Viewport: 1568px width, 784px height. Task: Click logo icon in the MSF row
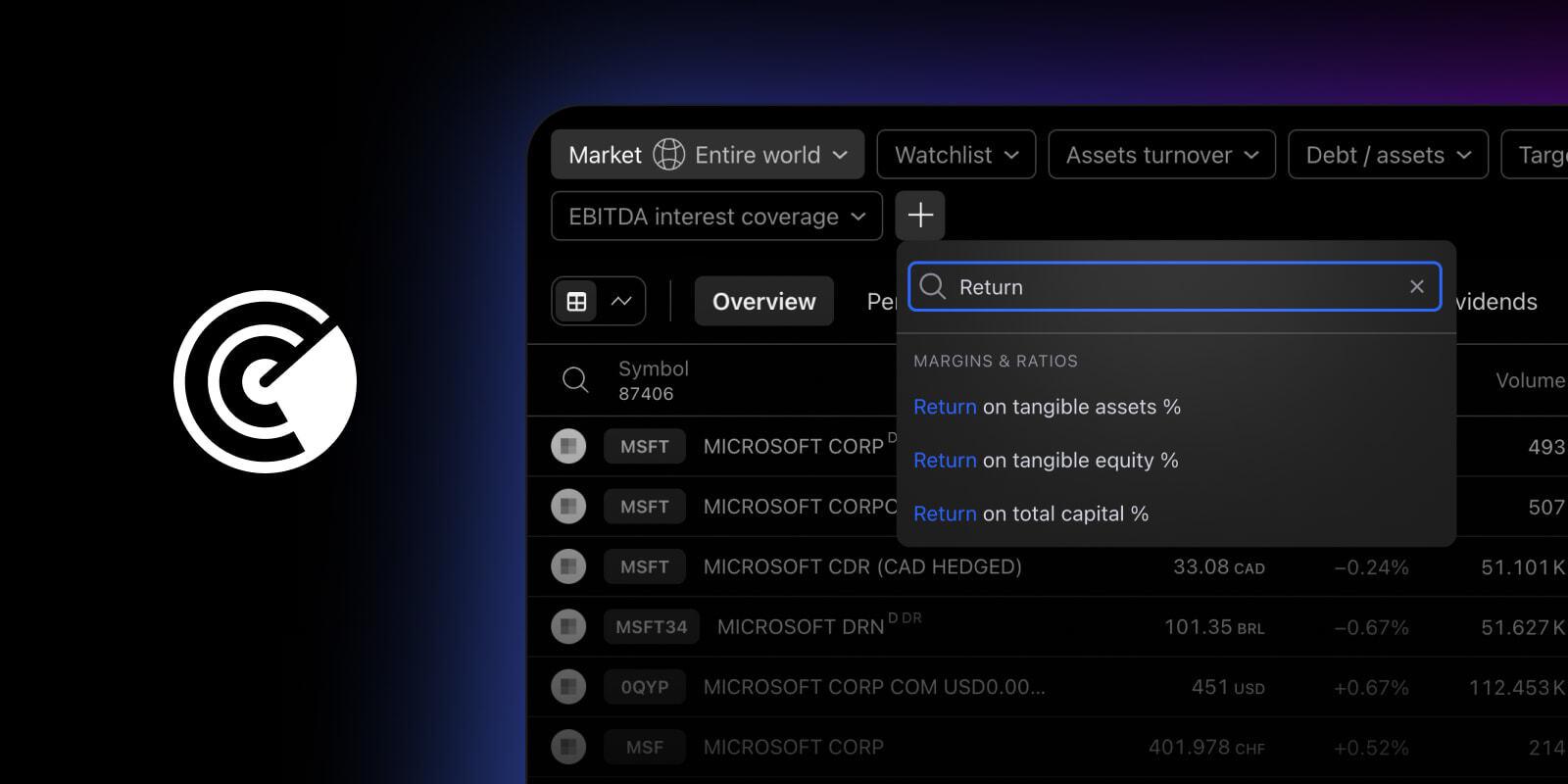568,748
